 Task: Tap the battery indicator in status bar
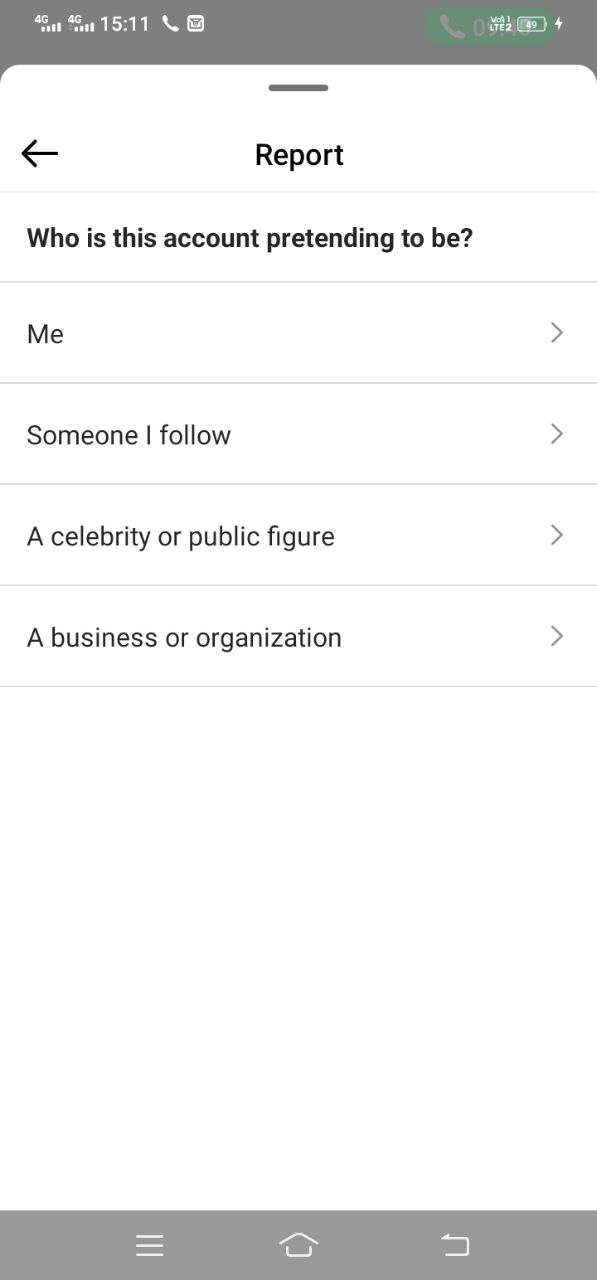coord(532,24)
